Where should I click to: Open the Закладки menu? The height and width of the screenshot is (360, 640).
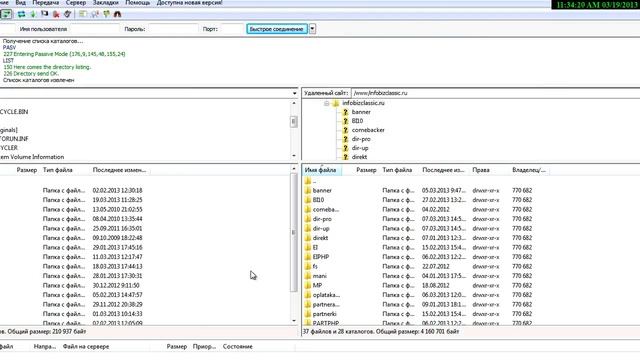105,2
